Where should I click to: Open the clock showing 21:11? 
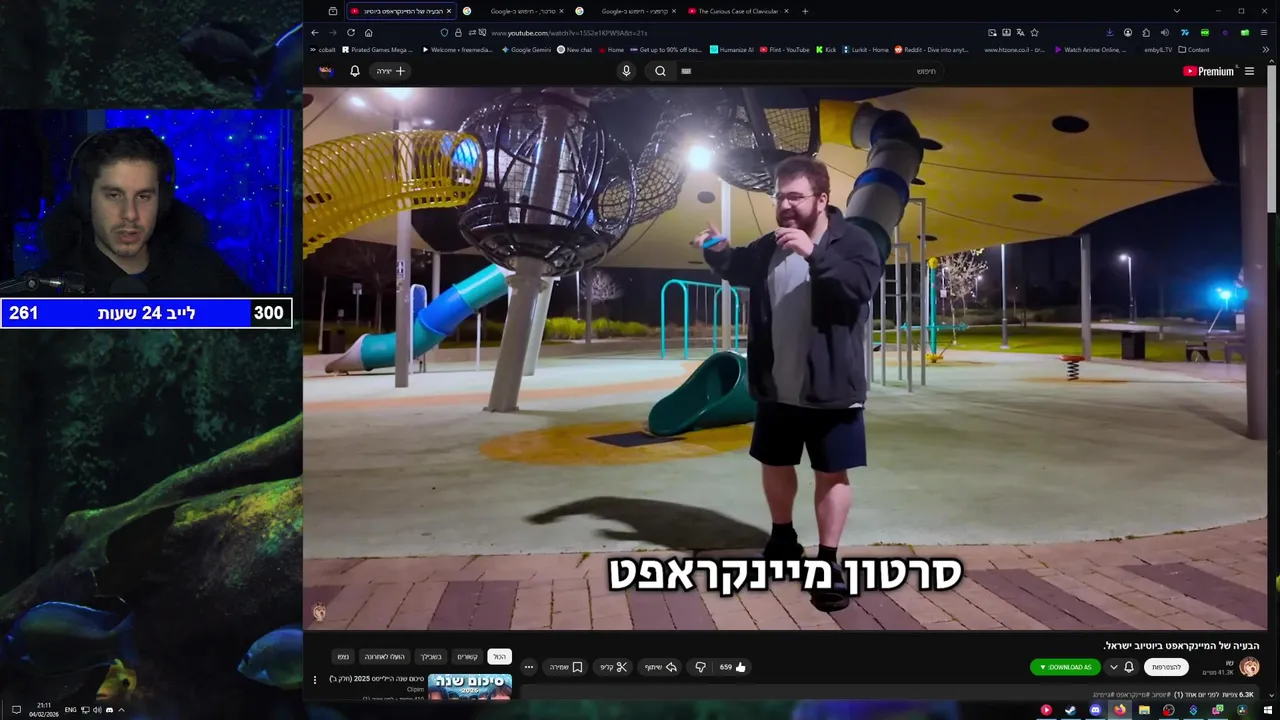pyautogui.click(x=44, y=709)
